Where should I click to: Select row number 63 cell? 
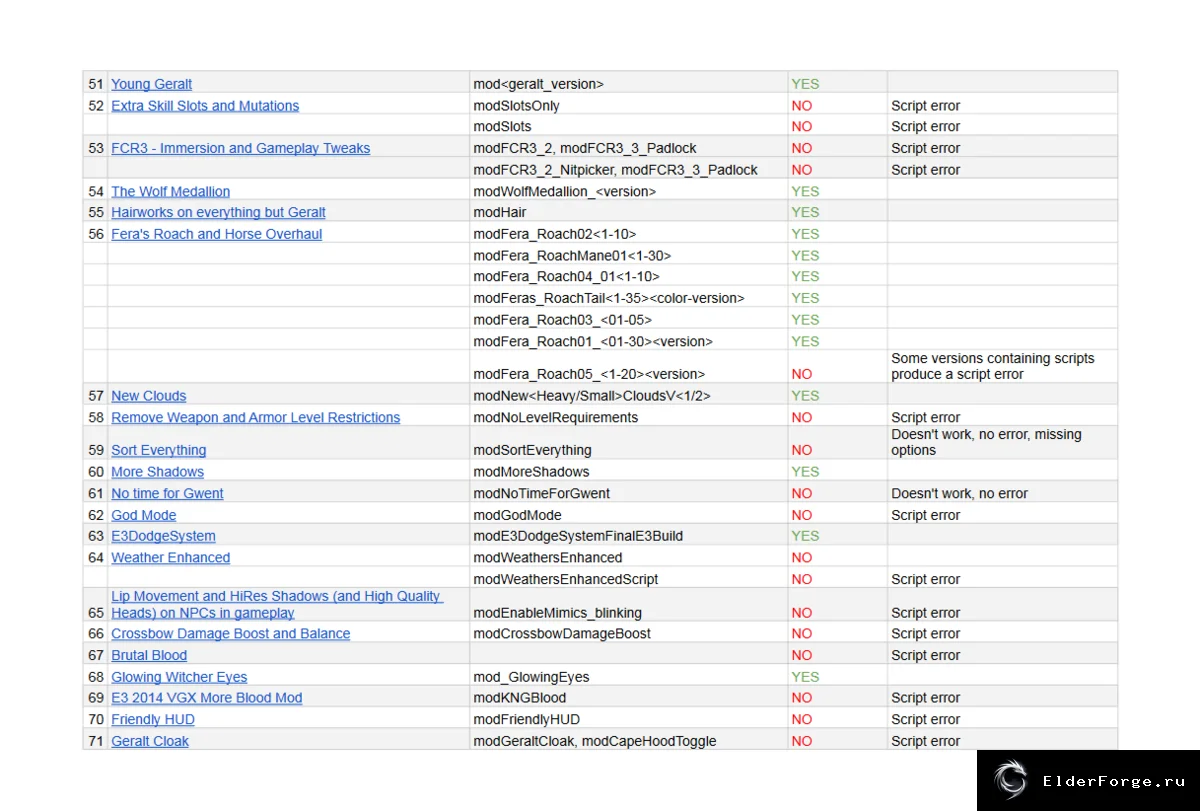click(x=95, y=536)
